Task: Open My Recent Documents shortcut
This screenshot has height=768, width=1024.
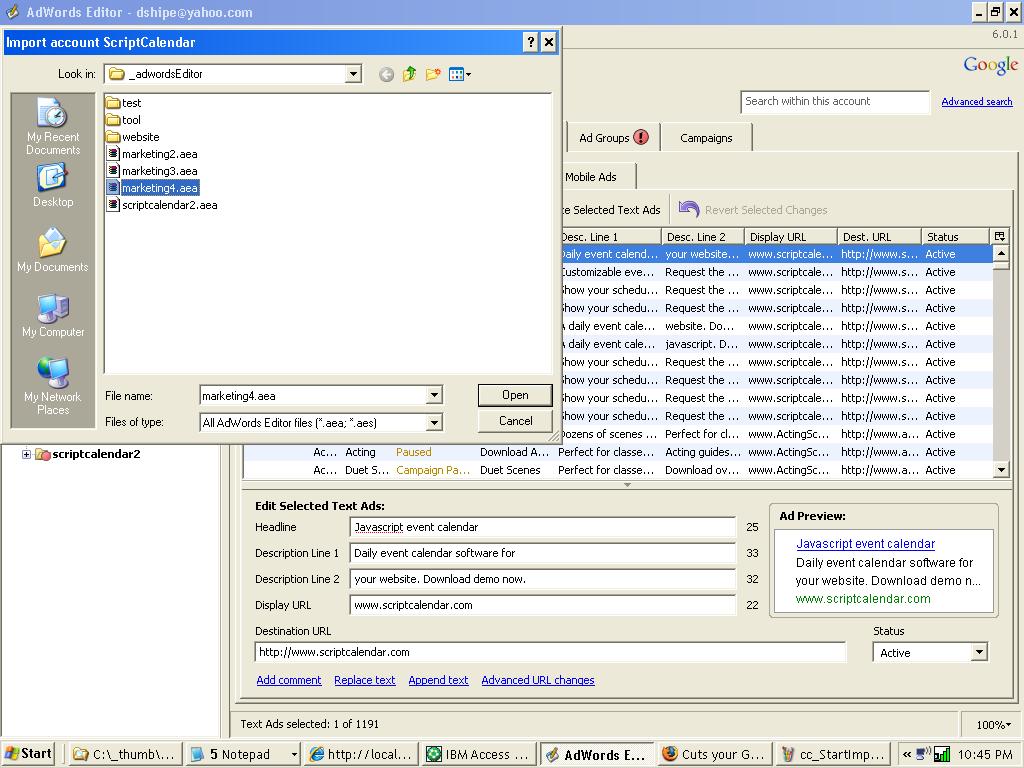Action: 53,127
